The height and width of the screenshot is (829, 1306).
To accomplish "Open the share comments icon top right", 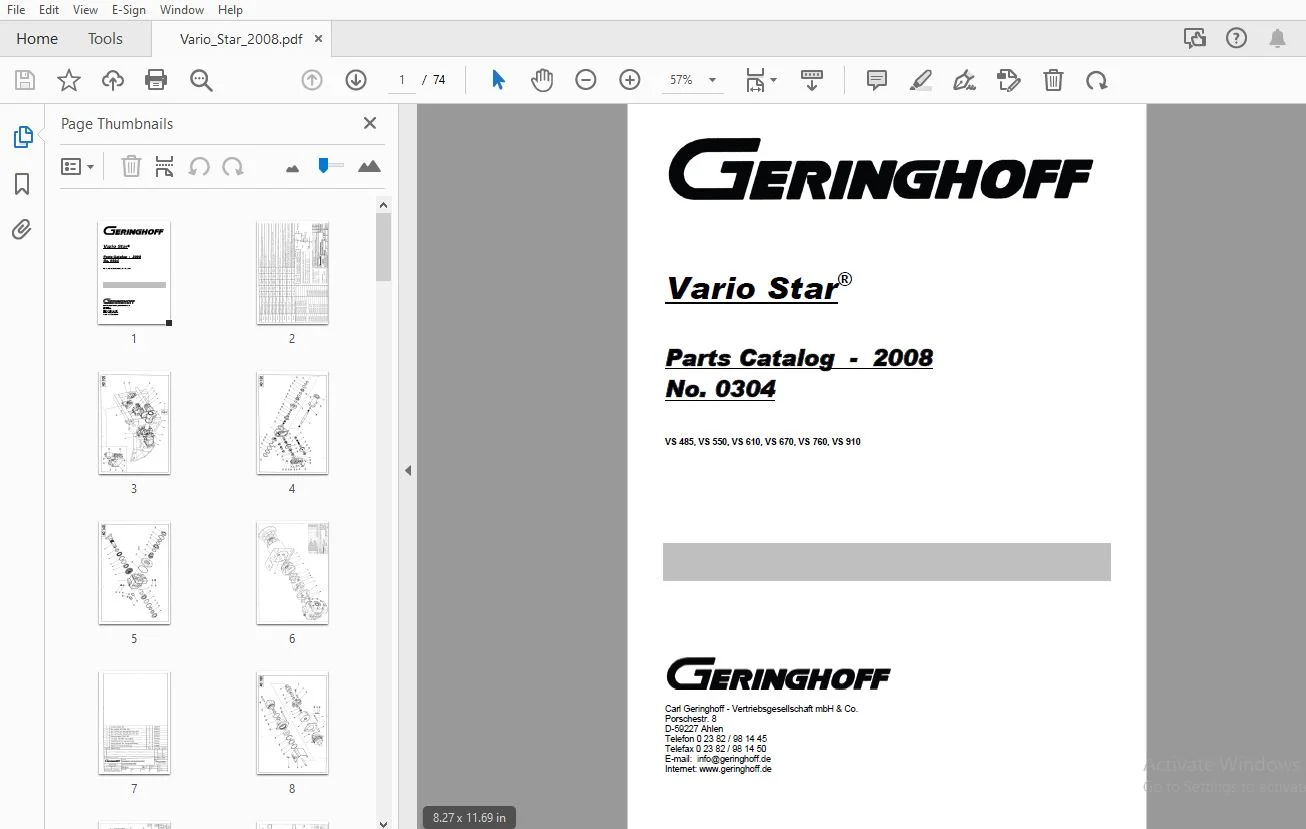I will tap(1194, 38).
